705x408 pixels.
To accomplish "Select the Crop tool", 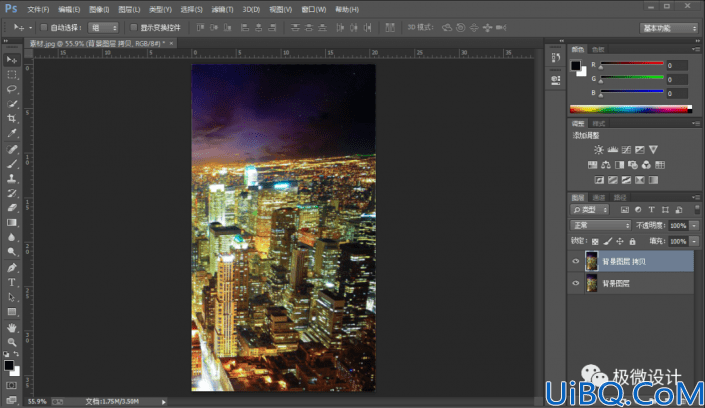I will [12, 119].
